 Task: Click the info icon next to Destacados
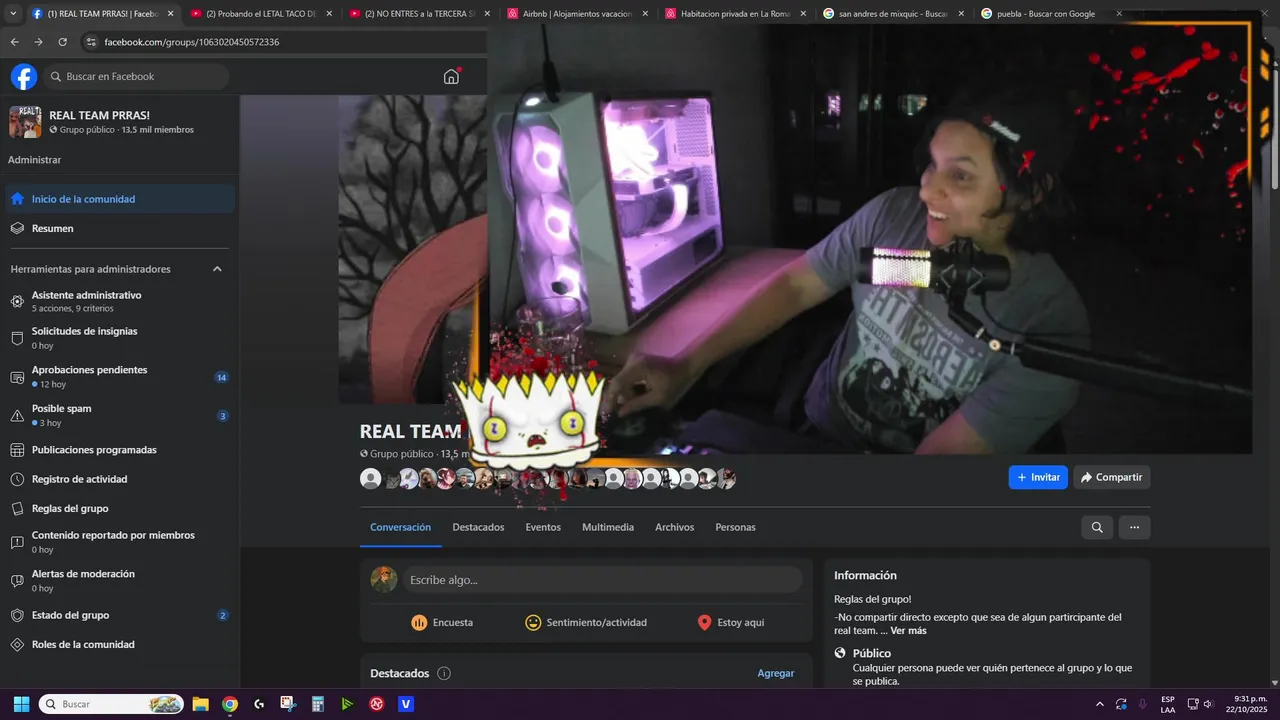[x=444, y=673]
